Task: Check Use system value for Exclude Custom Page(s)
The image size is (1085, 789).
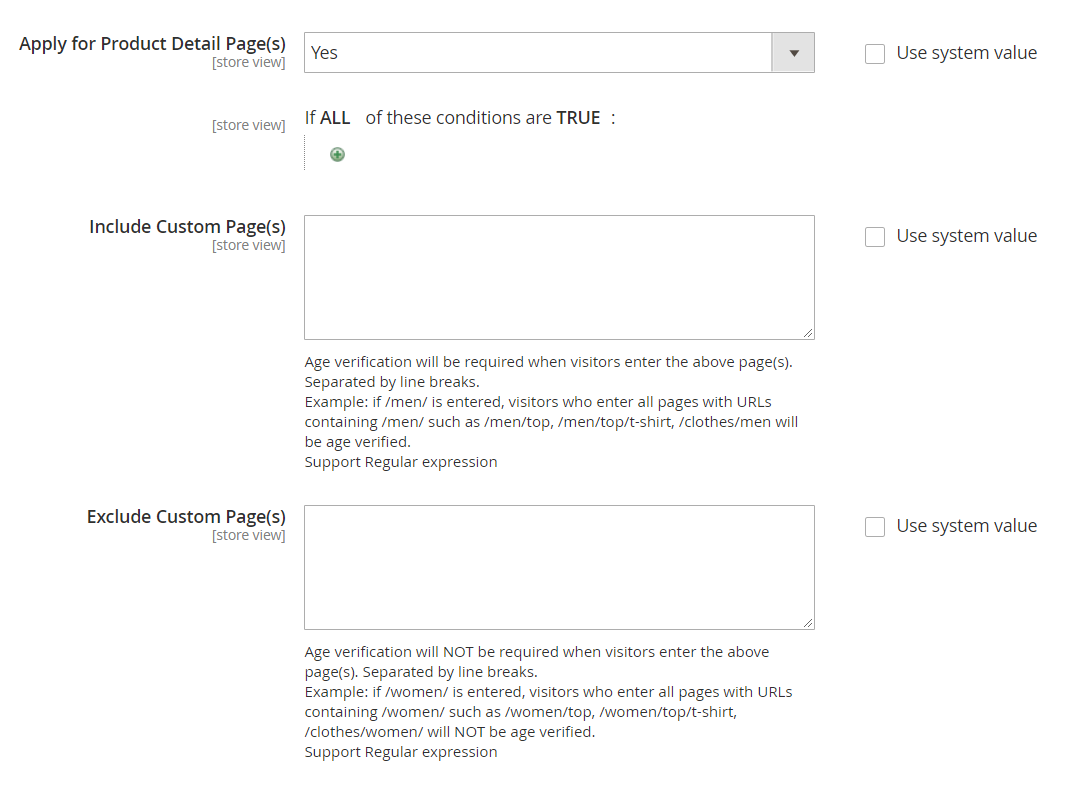Action: [x=875, y=527]
